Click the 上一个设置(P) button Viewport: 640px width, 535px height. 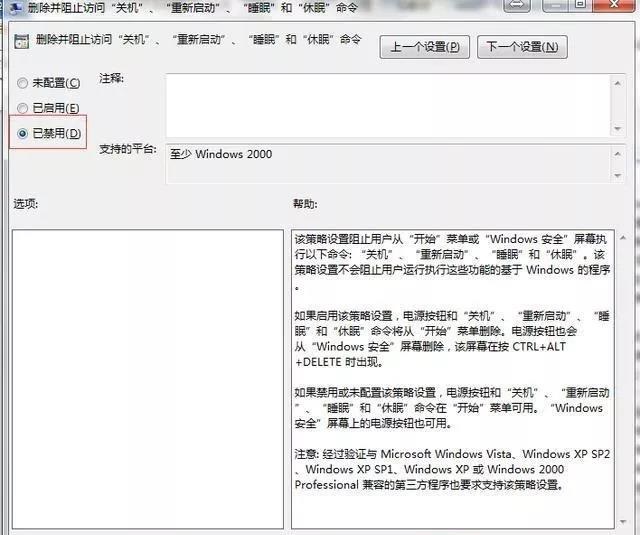pos(424,47)
